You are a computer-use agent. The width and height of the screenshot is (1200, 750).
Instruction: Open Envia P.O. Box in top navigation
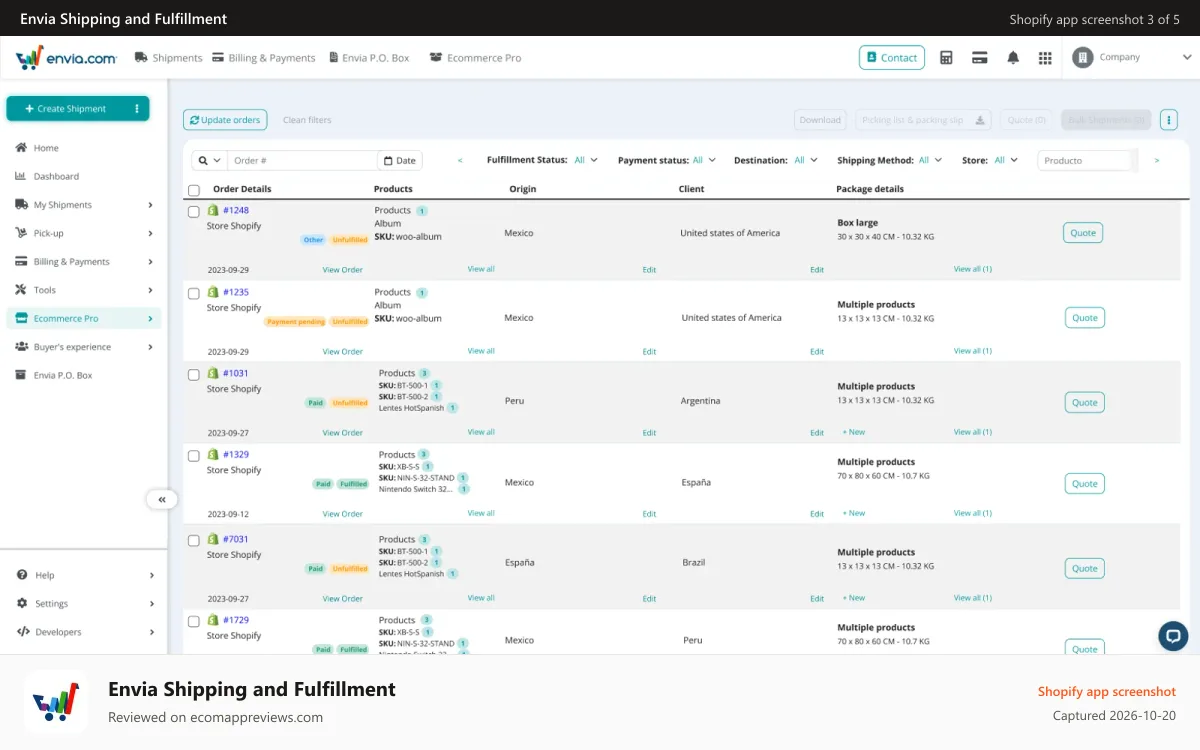369,58
